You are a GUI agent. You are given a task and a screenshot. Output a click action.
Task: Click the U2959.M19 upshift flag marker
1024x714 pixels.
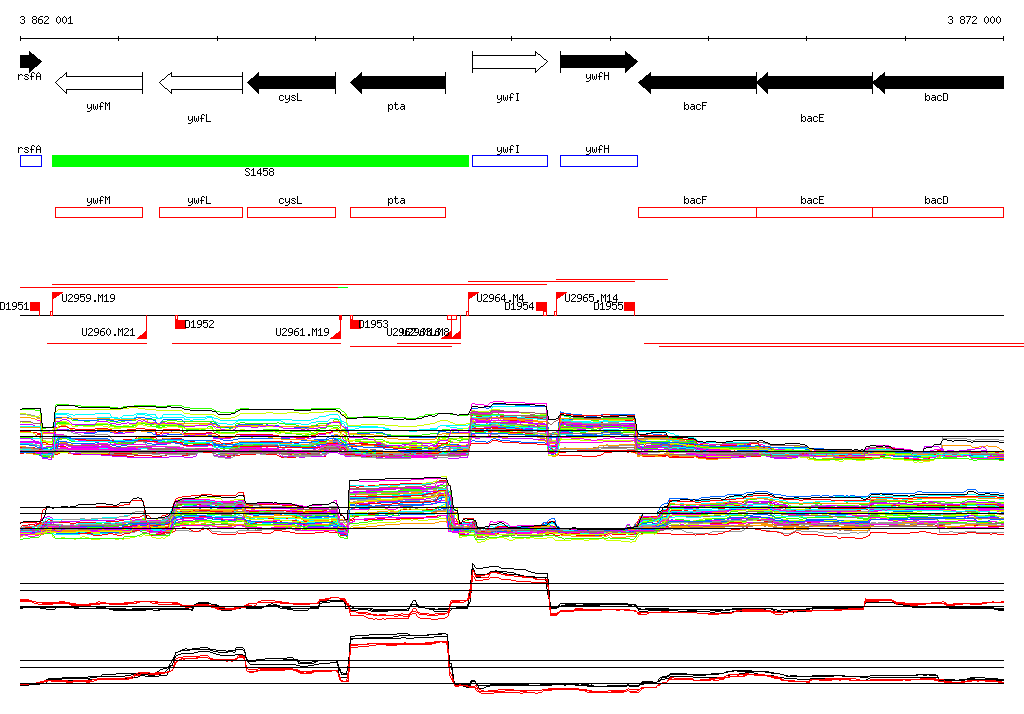point(57,297)
